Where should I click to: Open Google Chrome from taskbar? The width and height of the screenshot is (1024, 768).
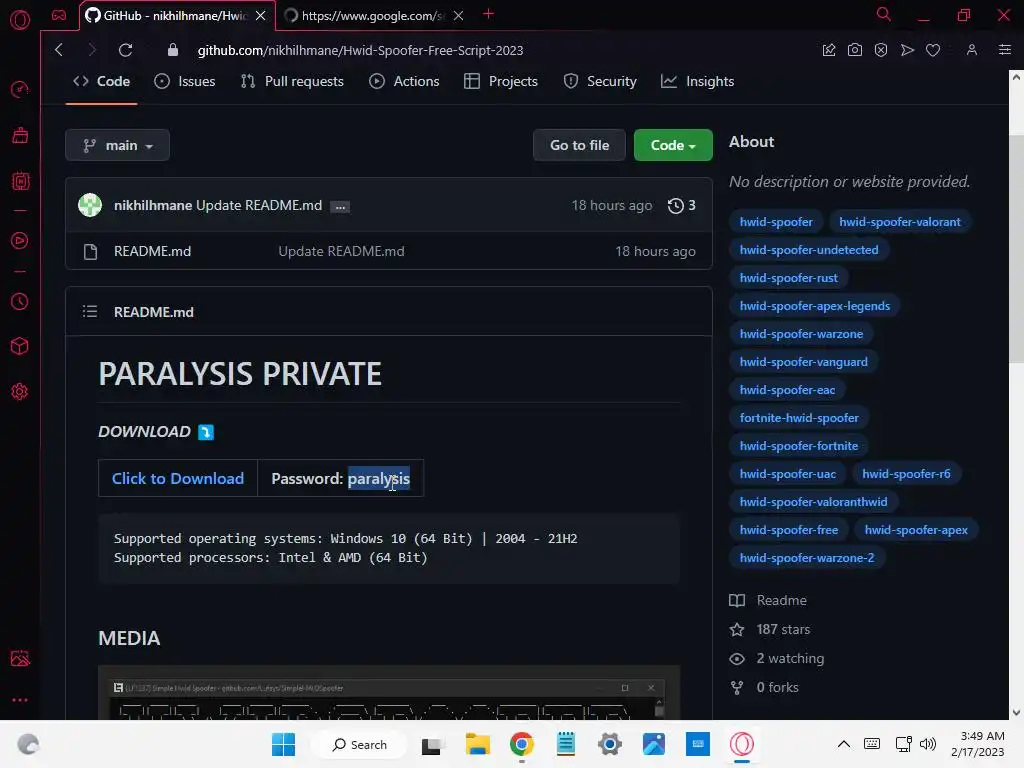[522, 744]
